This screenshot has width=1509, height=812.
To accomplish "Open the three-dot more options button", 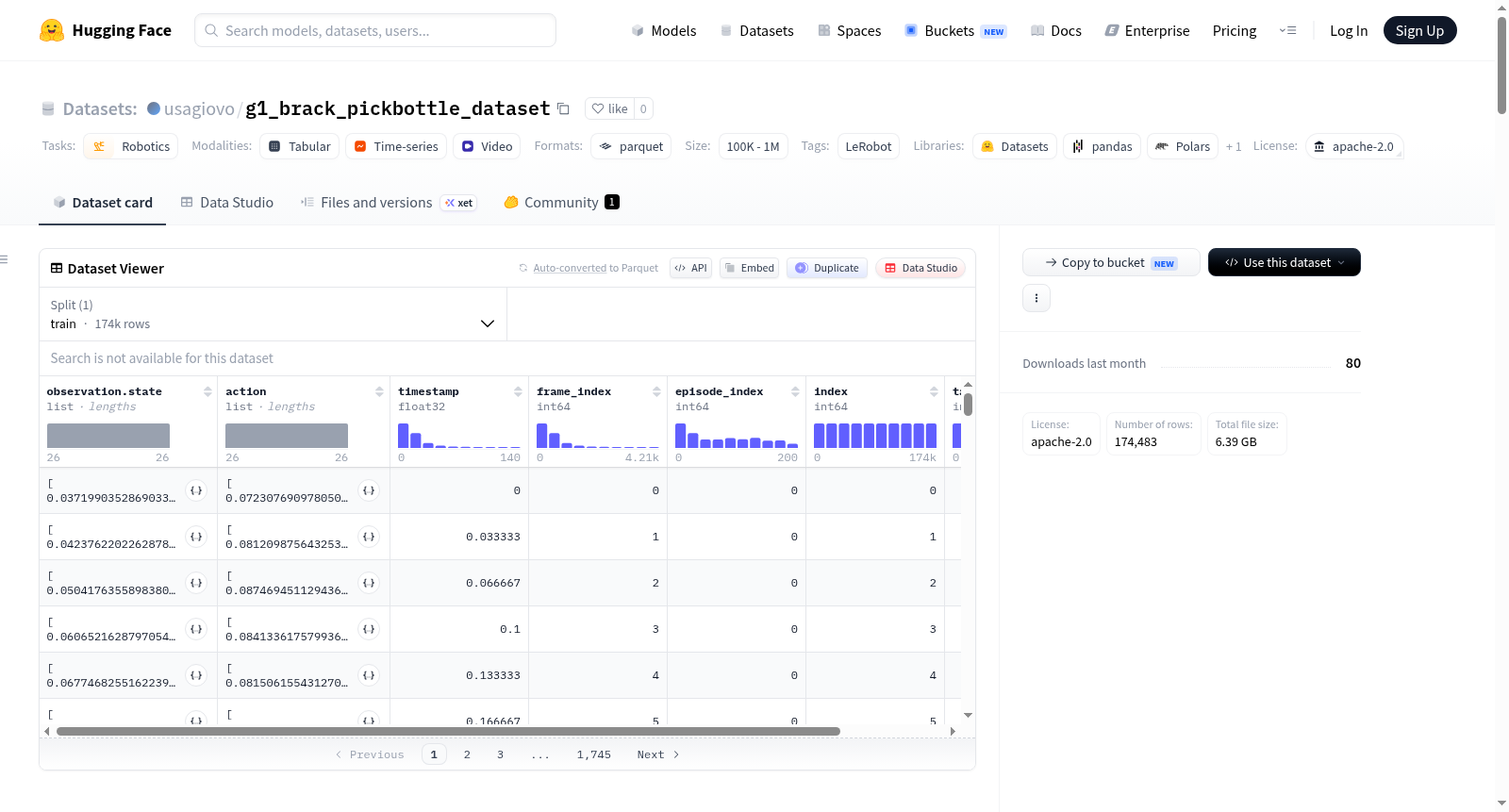I will [x=1036, y=298].
